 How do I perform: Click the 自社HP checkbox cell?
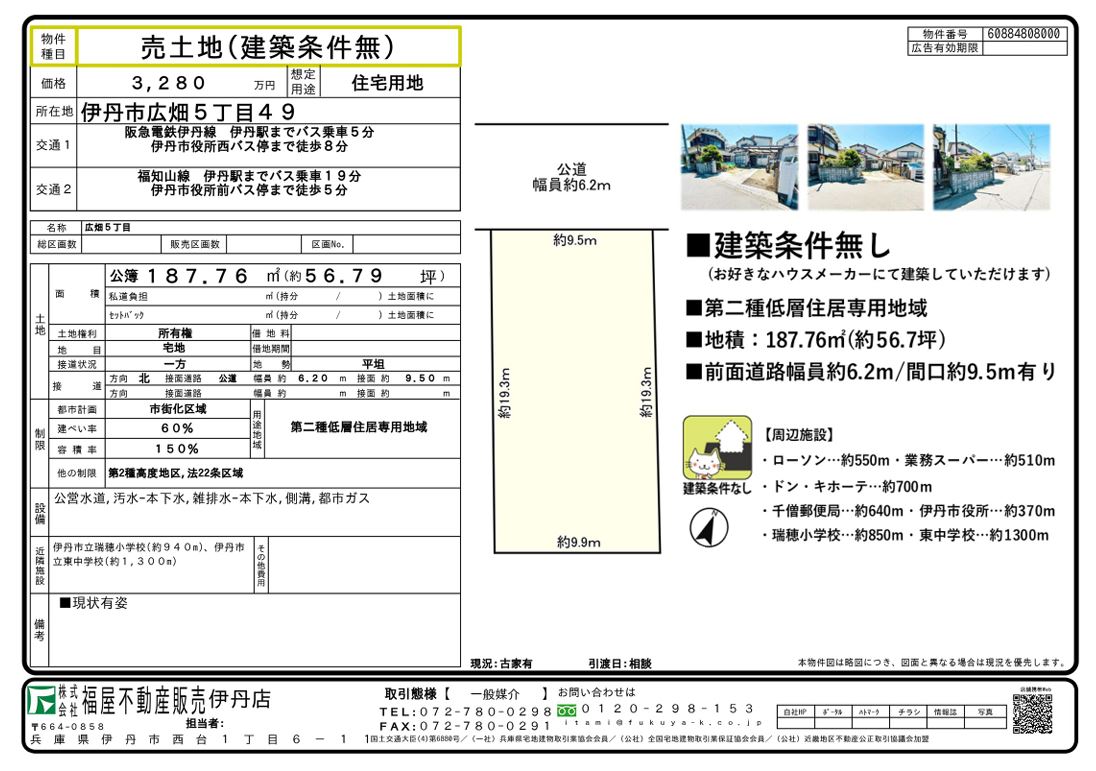(796, 712)
